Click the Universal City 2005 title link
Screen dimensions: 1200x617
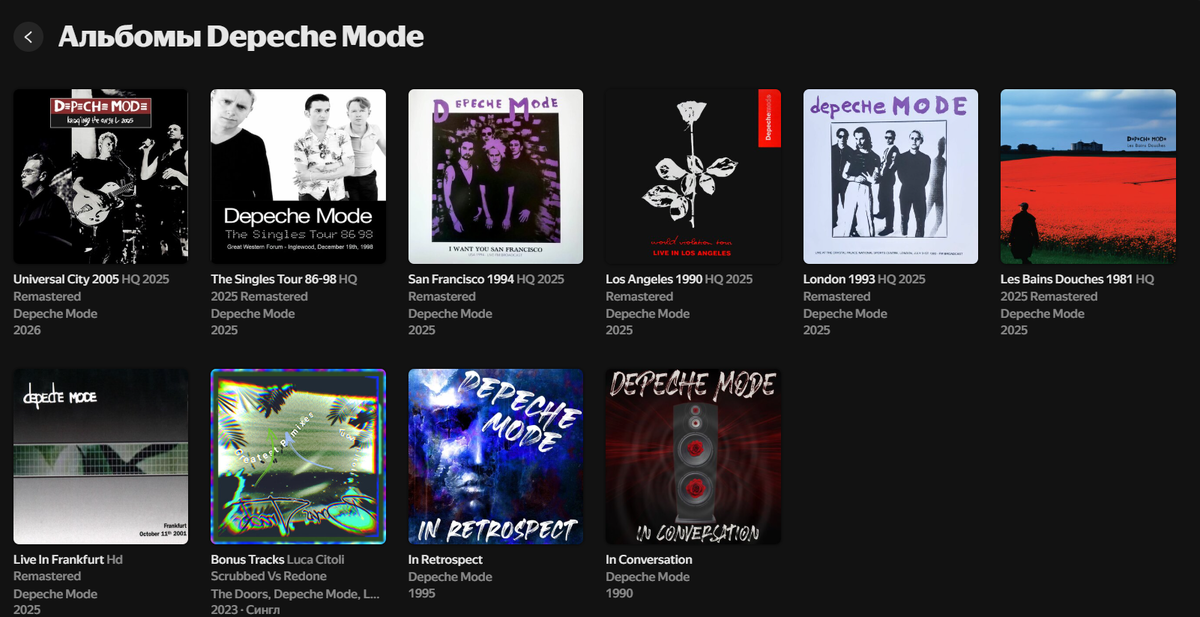[x=66, y=279]
